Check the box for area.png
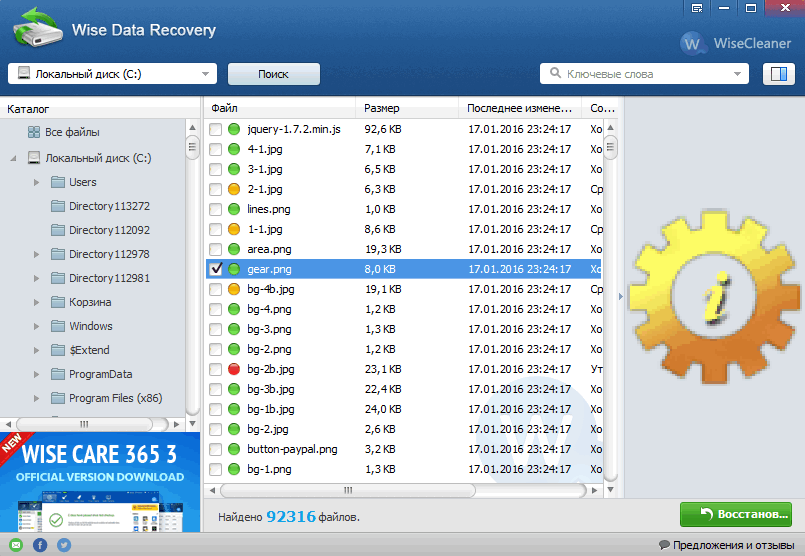 (216, 250)
